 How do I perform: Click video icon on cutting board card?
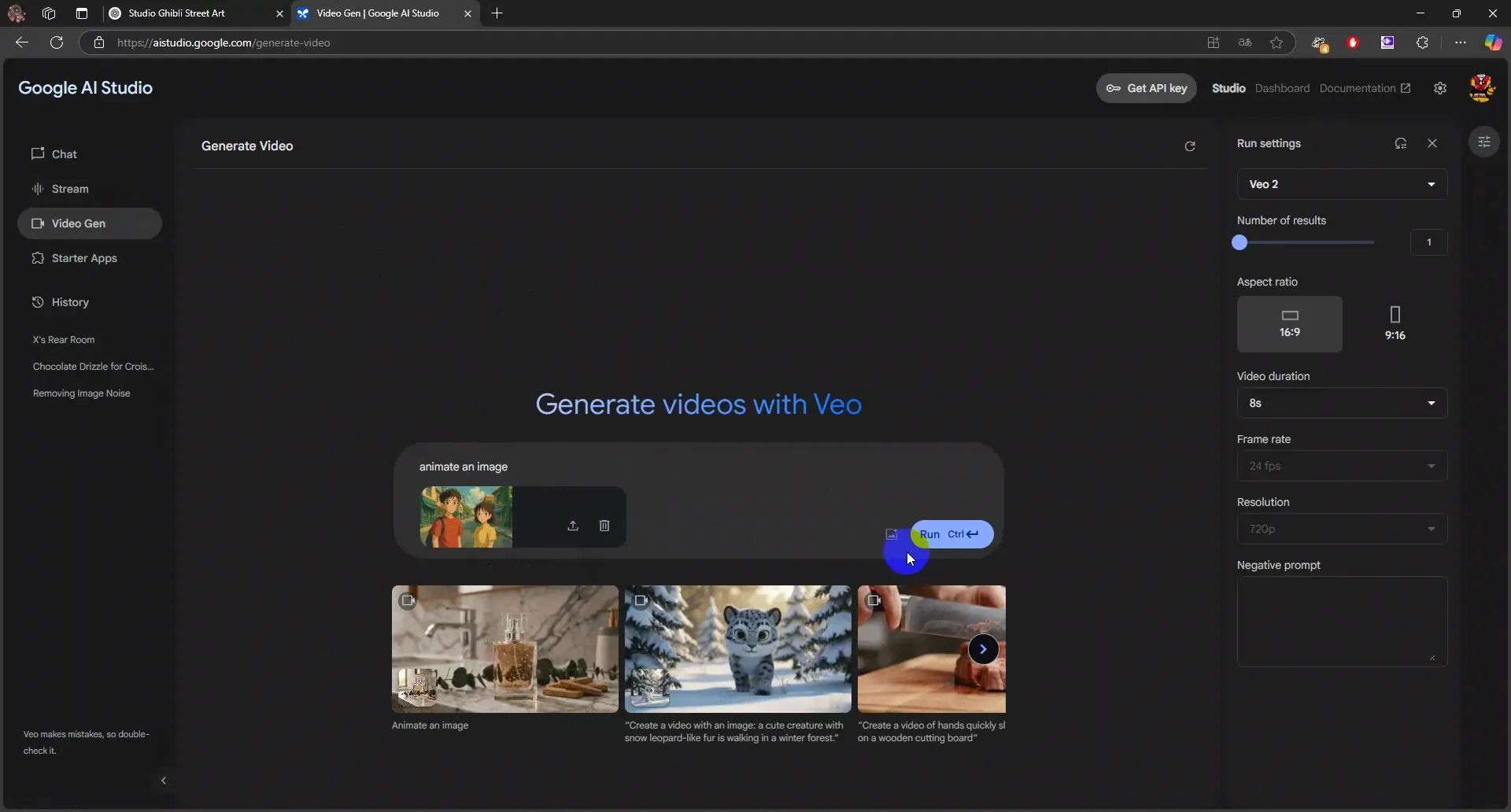(x=874, y=600)
